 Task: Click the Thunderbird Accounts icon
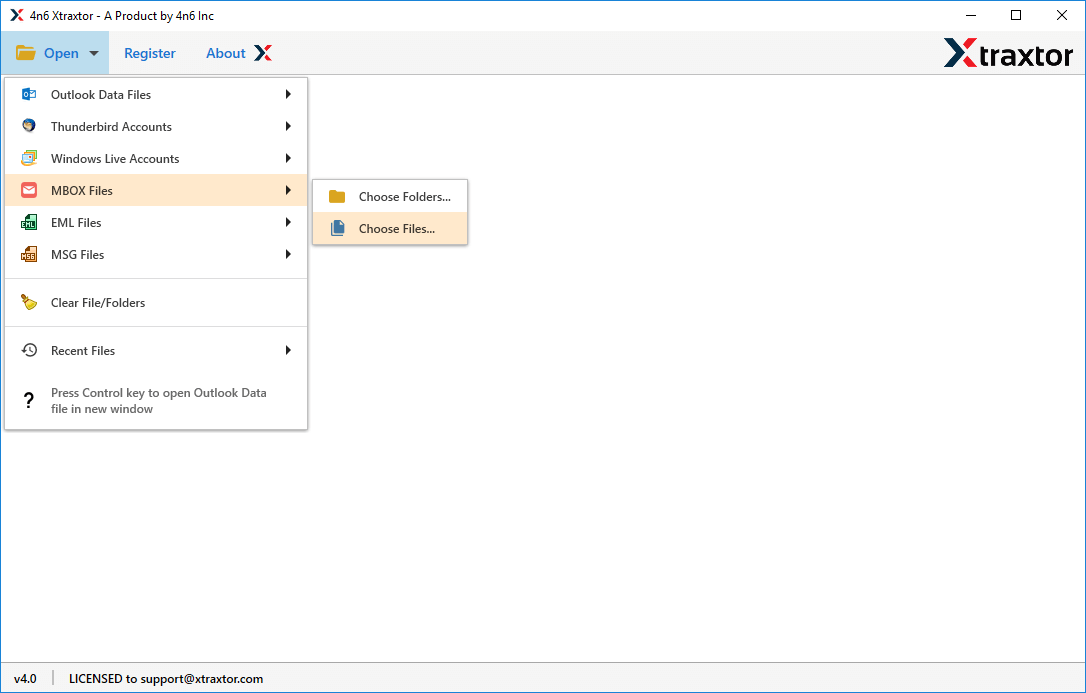(x=29, y=127)
